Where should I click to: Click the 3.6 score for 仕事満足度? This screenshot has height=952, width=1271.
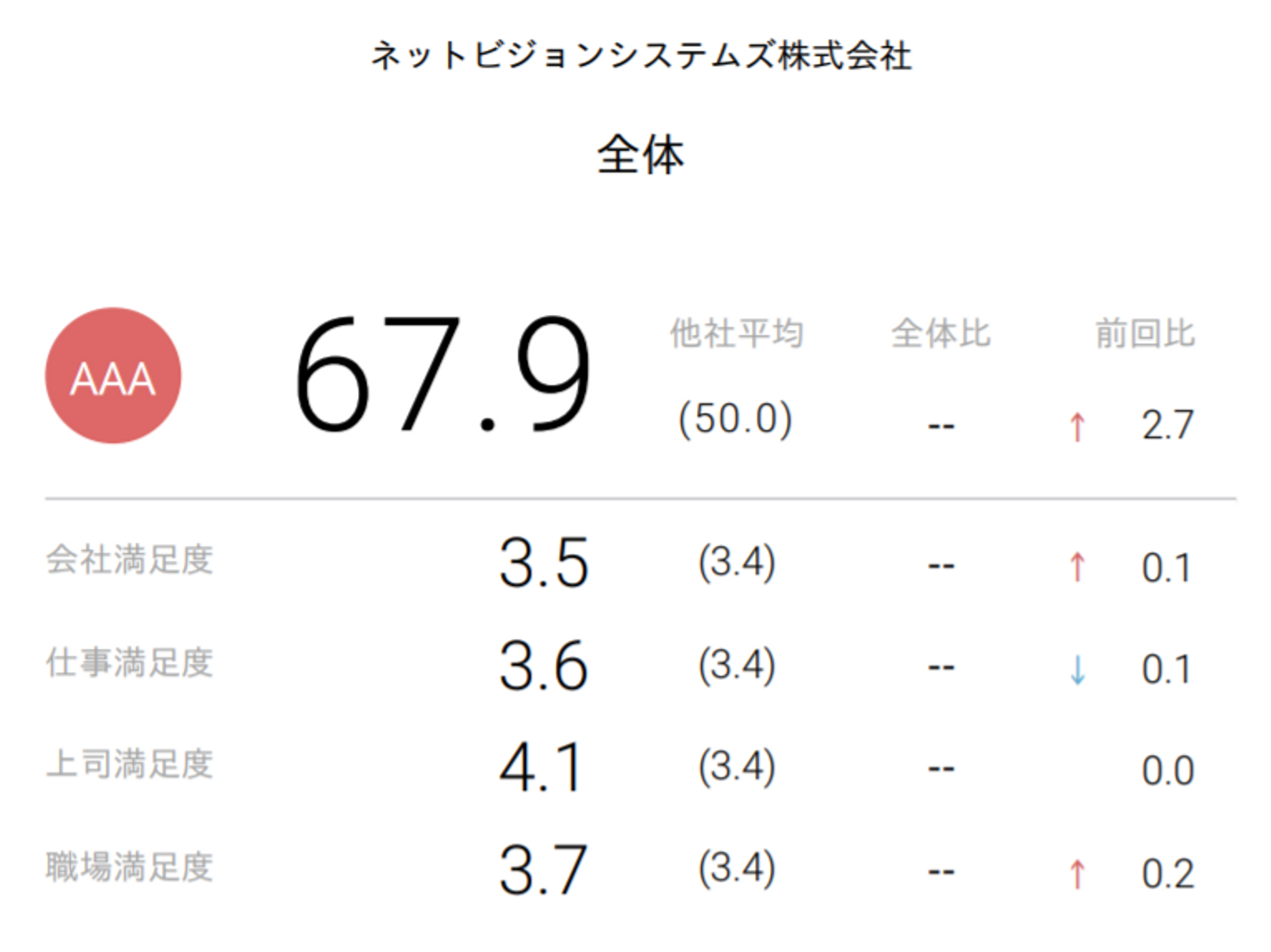[543, 666]
